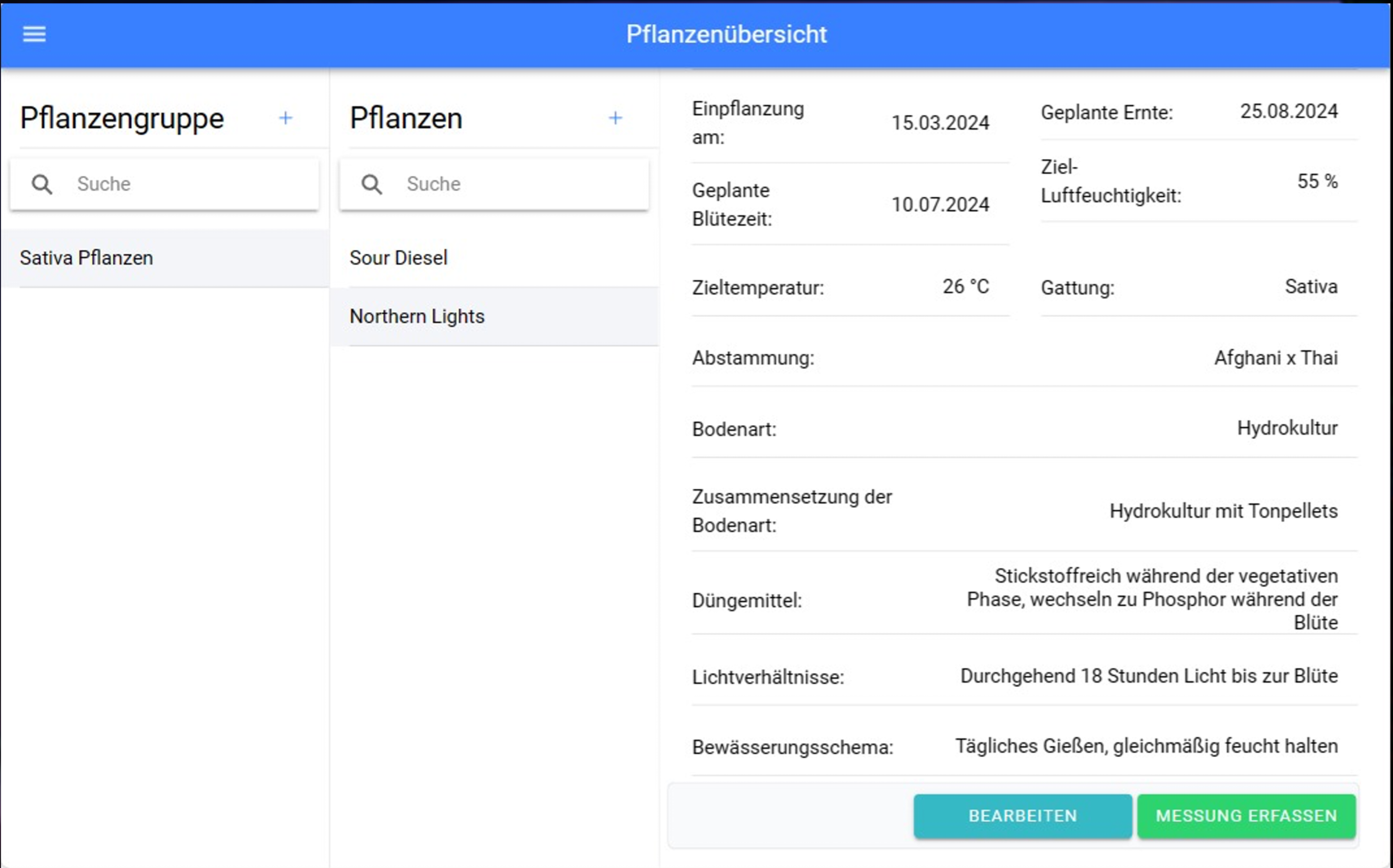
Task: Click the Einpflanzung date 15.03.2024
Action: coord(939,123)
